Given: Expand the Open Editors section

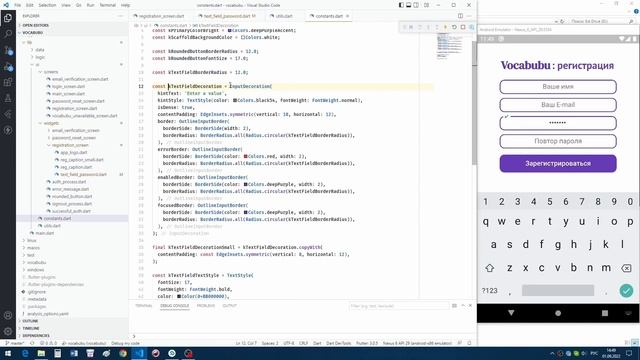Looking at the screenshot, I should tap(72, 25).
